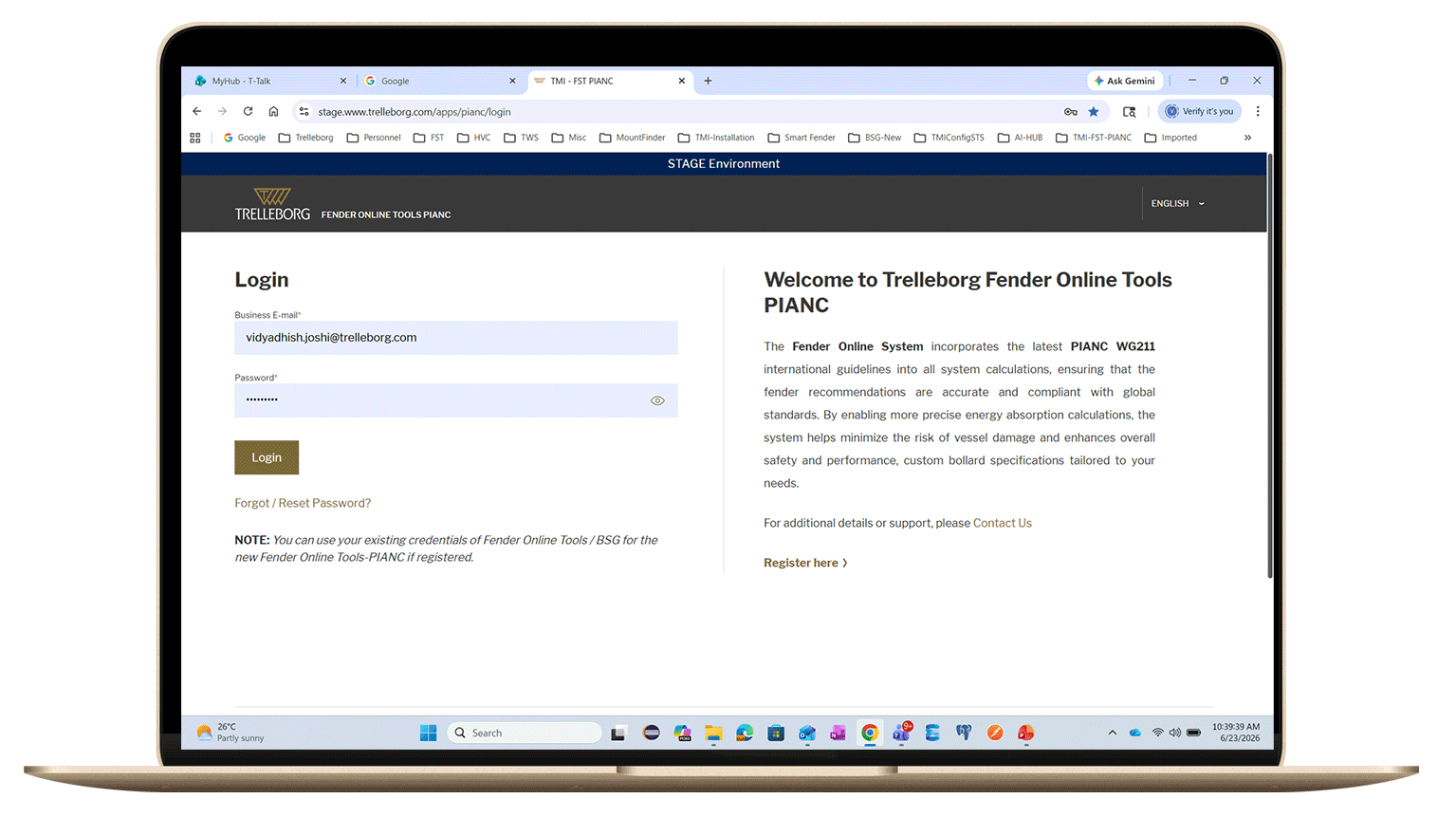Click the browser address bar URL

(x=415, y=112)
